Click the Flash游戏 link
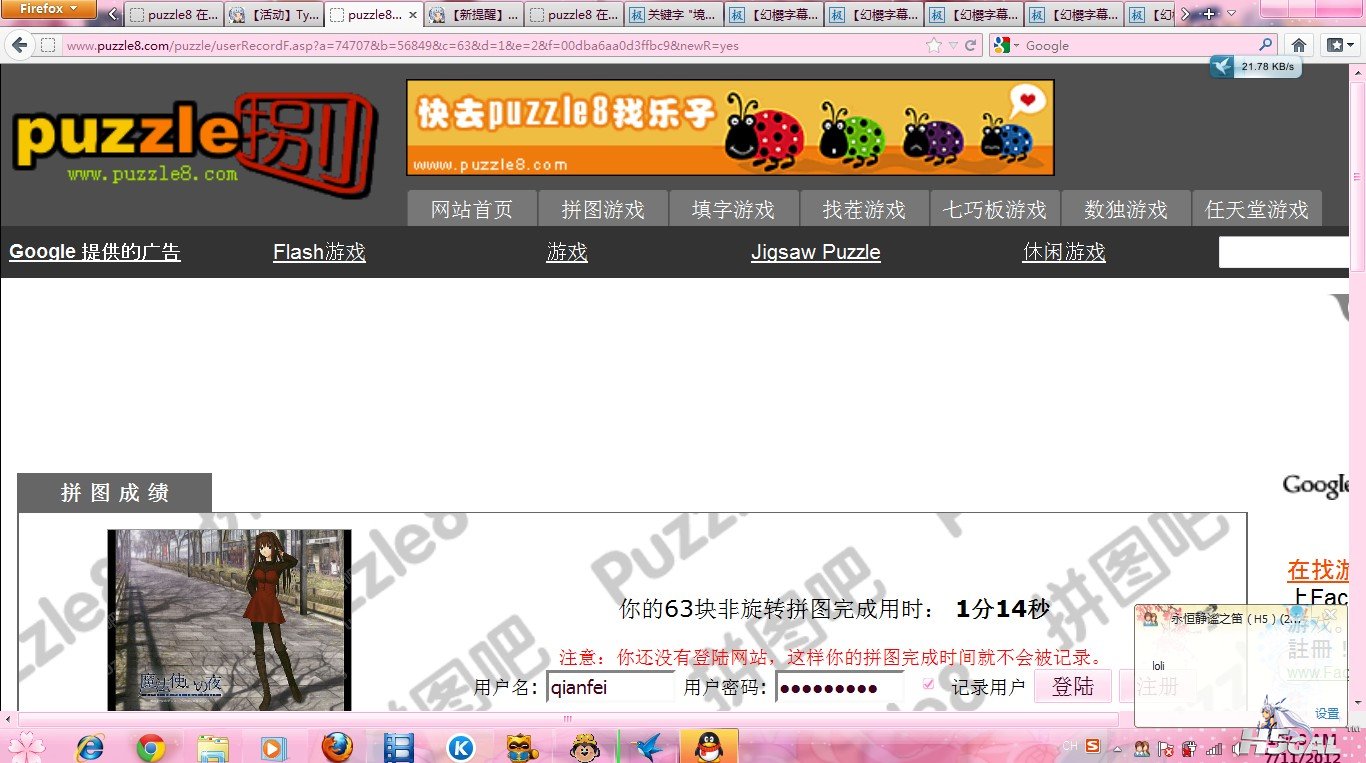The height and width of the screenshot is (763, 1366). click(x=320, y=252)
